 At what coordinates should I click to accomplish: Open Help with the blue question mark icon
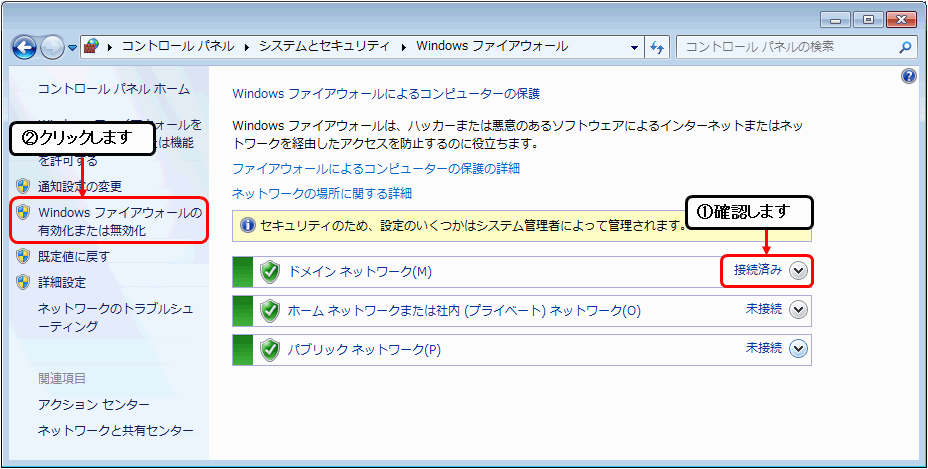coord(909,76)
